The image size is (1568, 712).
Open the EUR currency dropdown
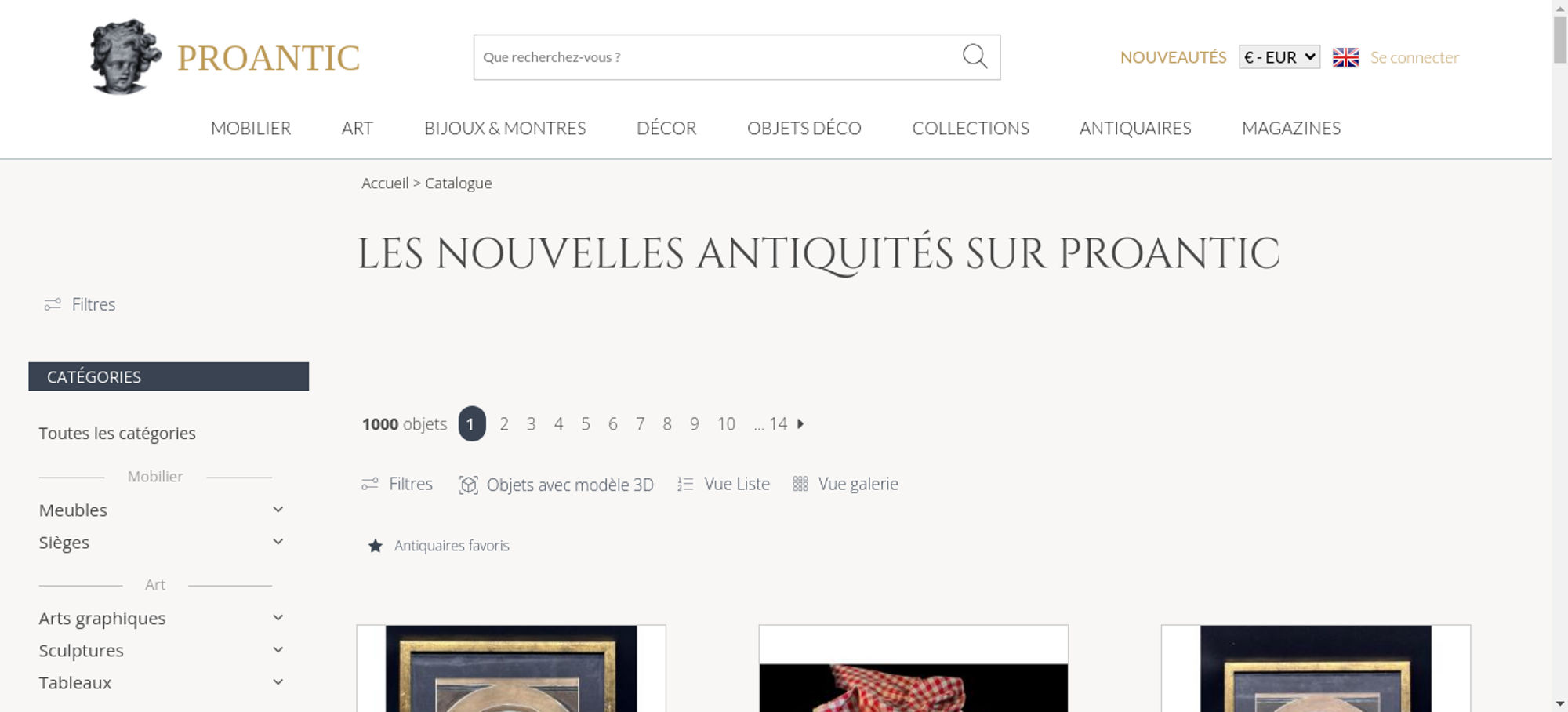click(x=1279, y=57)
